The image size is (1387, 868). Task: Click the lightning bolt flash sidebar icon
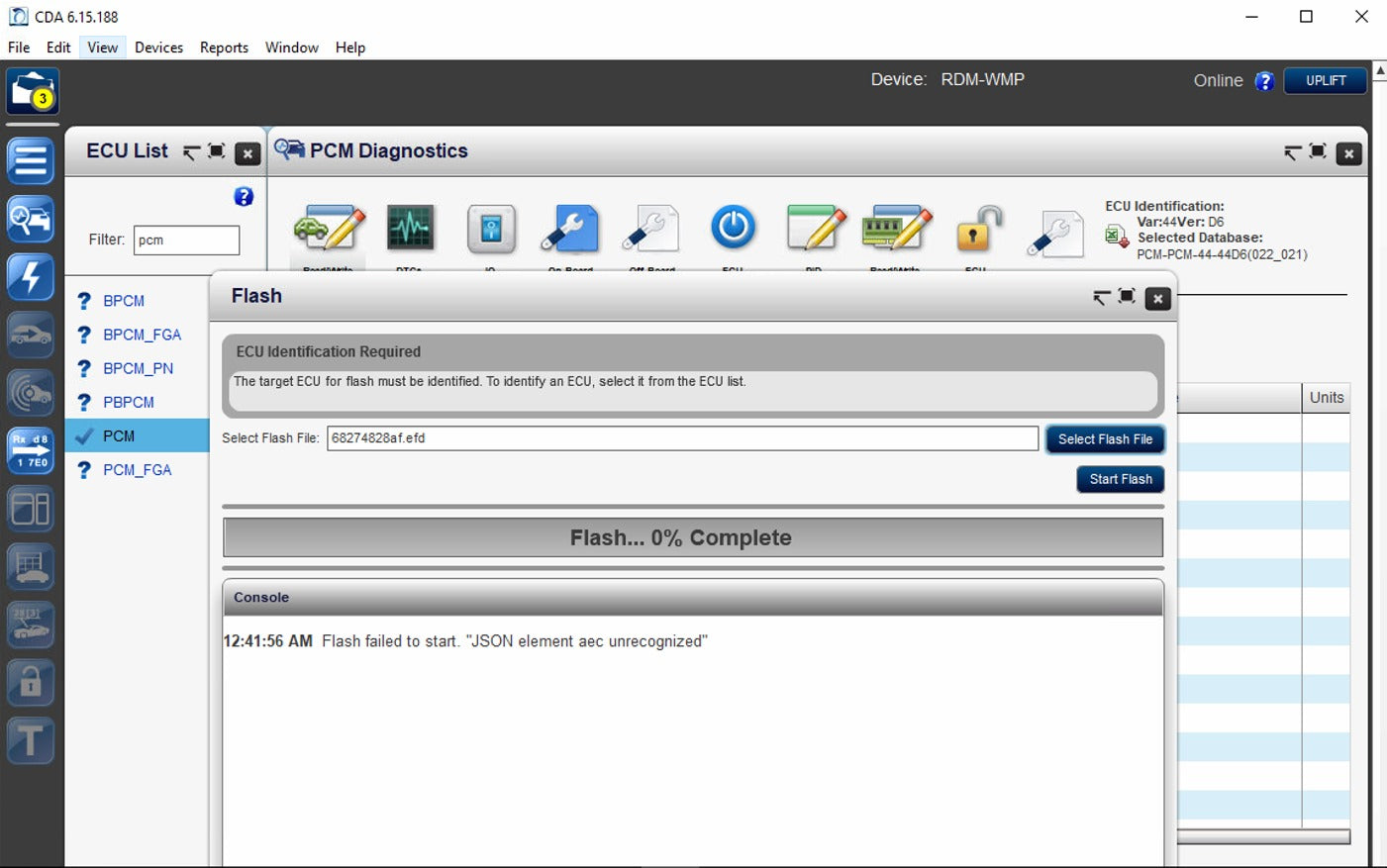coord(31,276)
